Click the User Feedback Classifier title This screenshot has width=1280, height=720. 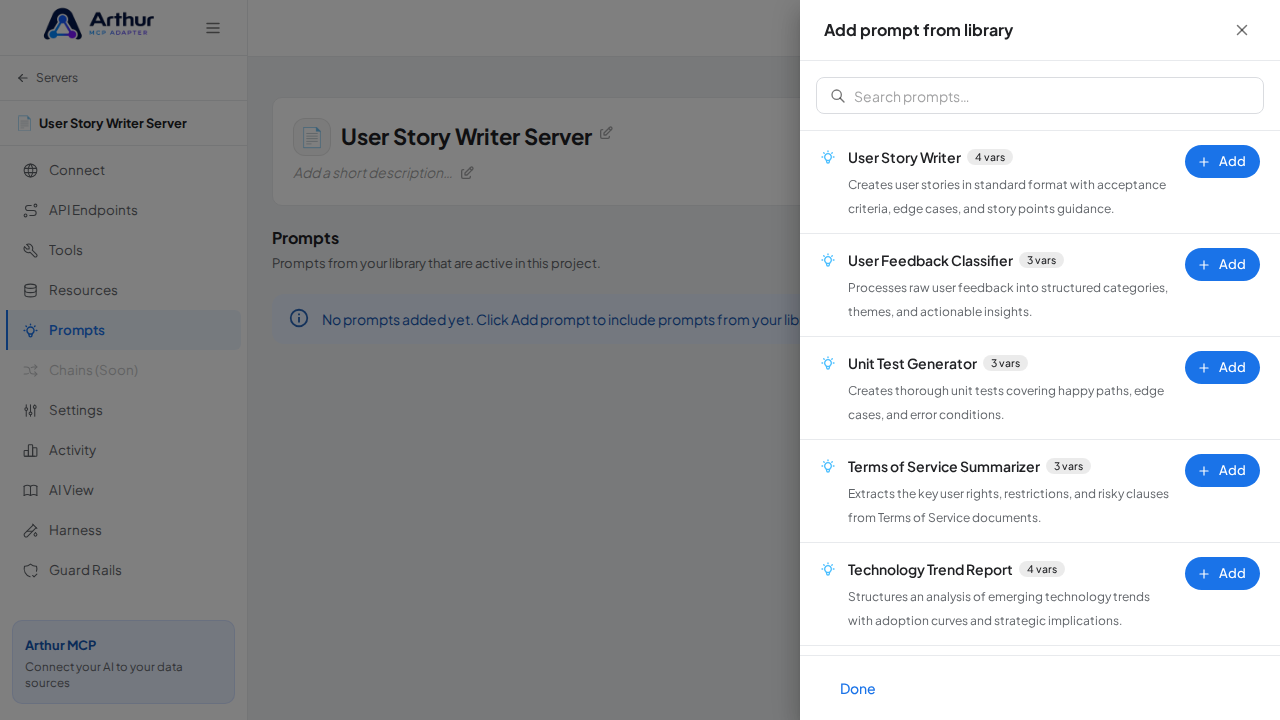930,261
